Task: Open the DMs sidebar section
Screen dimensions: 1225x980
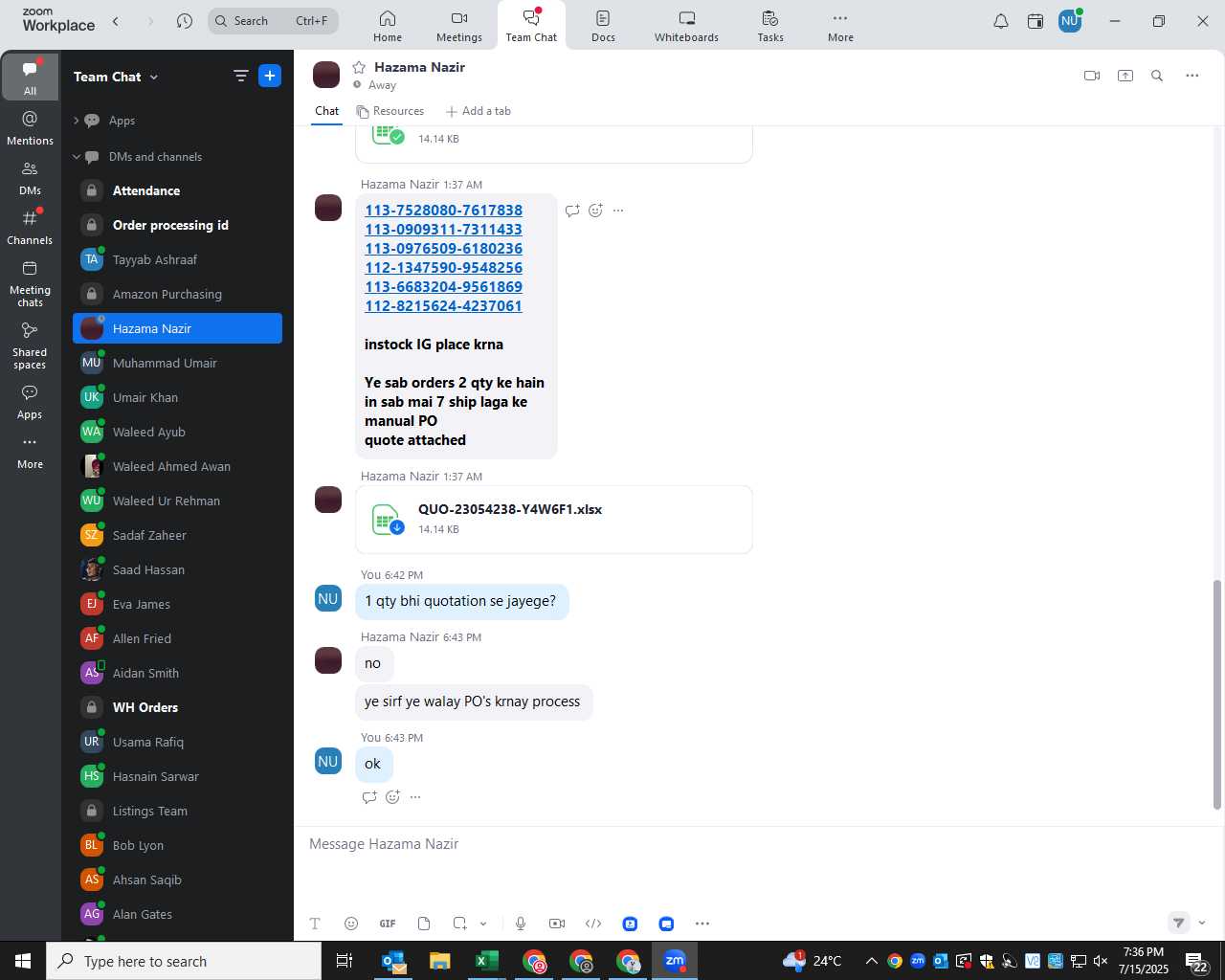Action: point(30,178)
